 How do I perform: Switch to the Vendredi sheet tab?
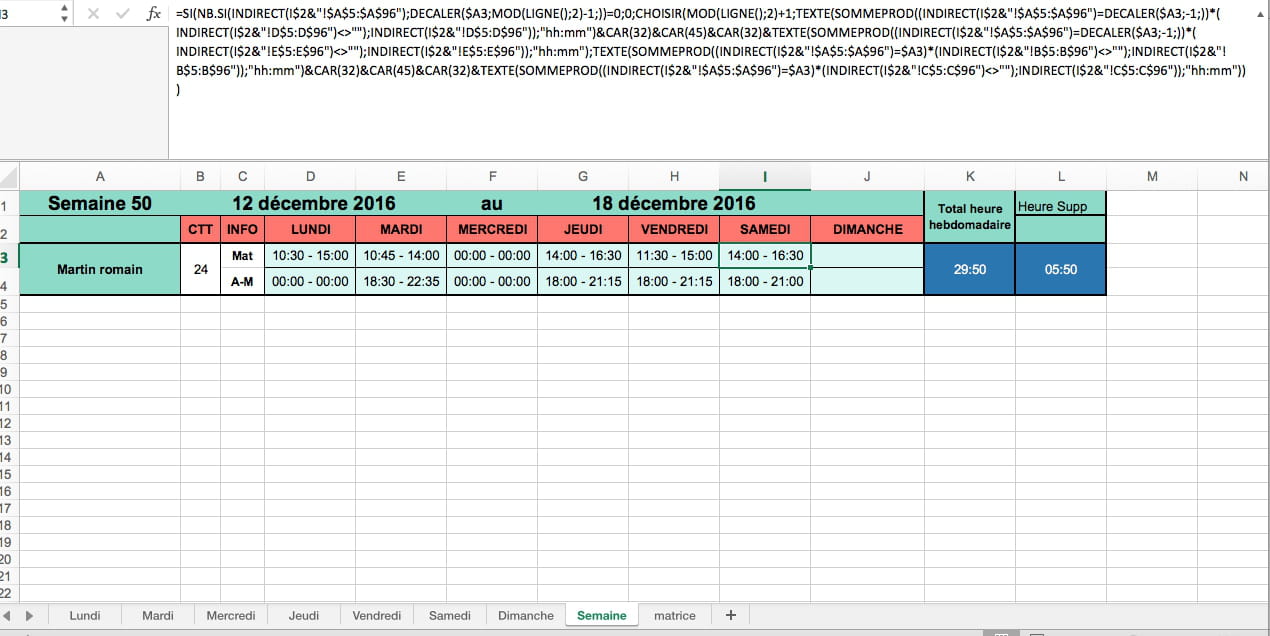377,615
